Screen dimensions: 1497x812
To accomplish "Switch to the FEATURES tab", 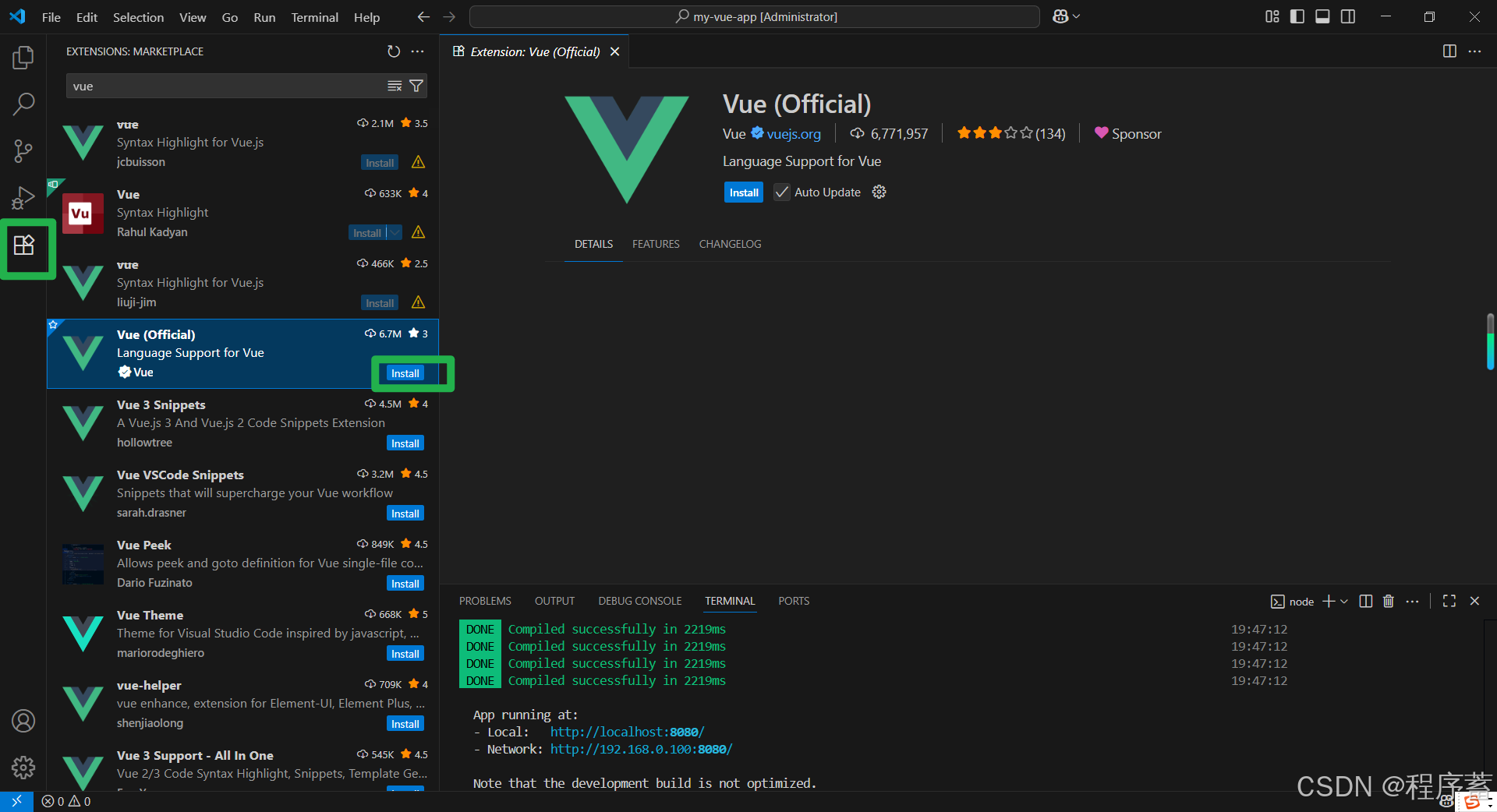I will [x=656, y=244].
